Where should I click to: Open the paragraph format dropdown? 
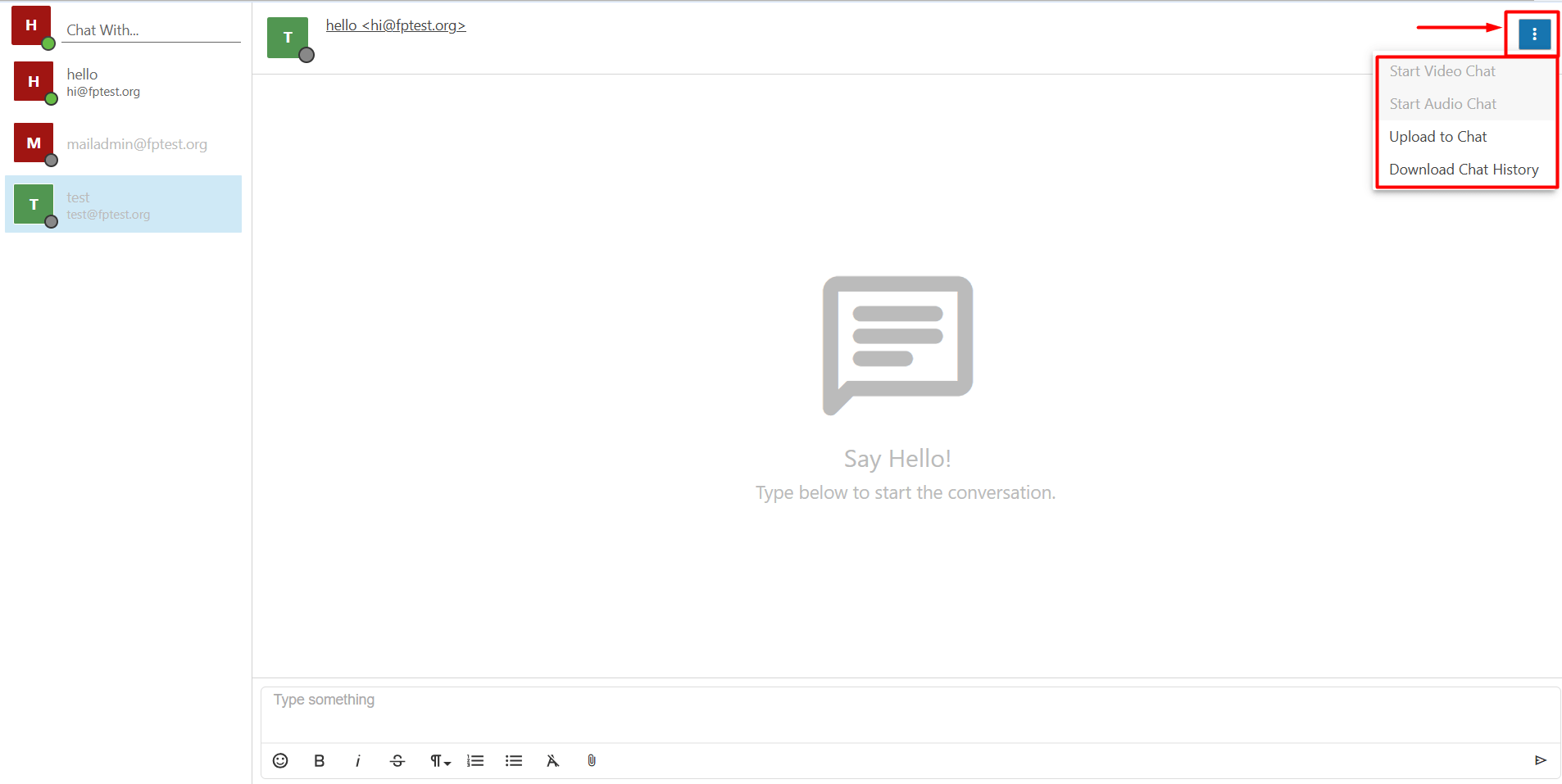pos(440,760)
